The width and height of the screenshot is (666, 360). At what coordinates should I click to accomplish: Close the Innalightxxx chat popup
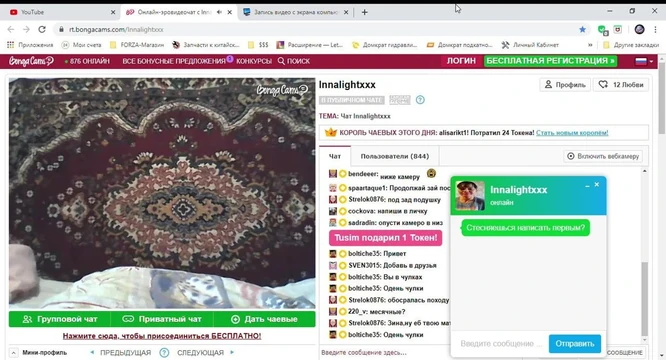(x=597, y=184)
